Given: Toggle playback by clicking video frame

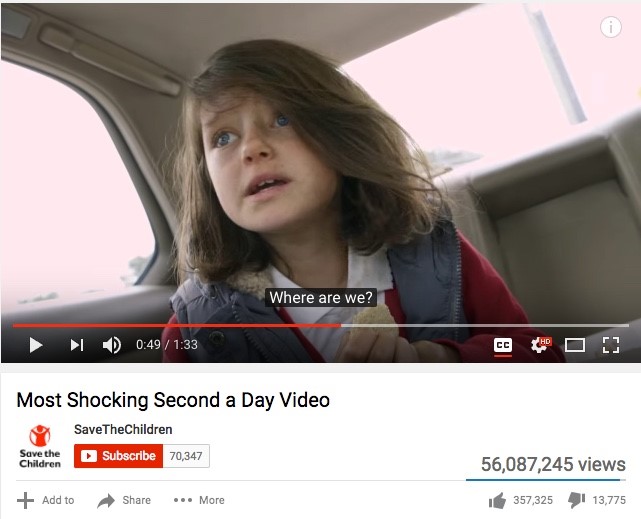Looking at the screenshot, I should 320,163.
